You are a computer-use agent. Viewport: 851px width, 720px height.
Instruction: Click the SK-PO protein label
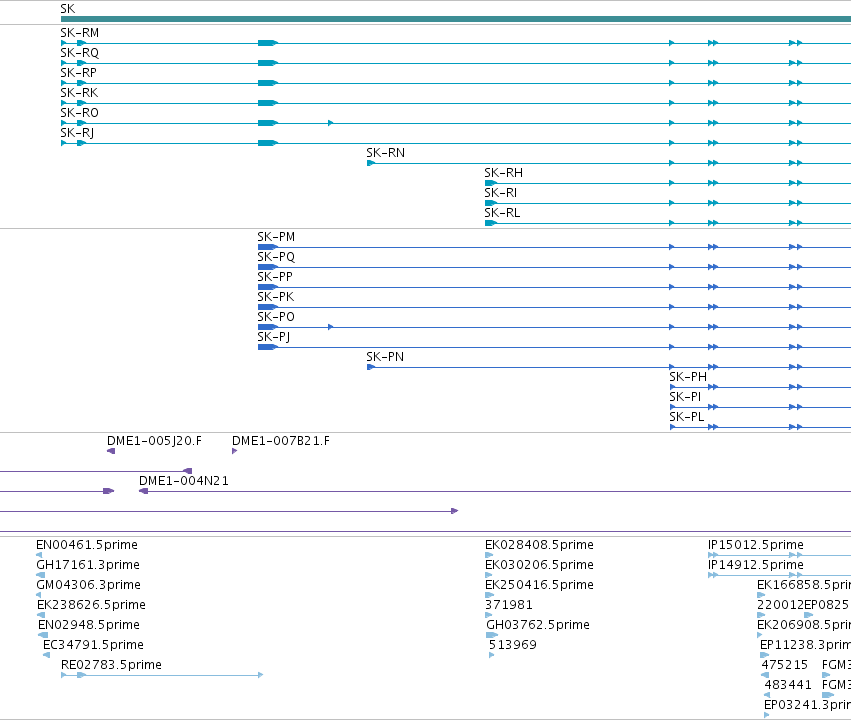276,318
